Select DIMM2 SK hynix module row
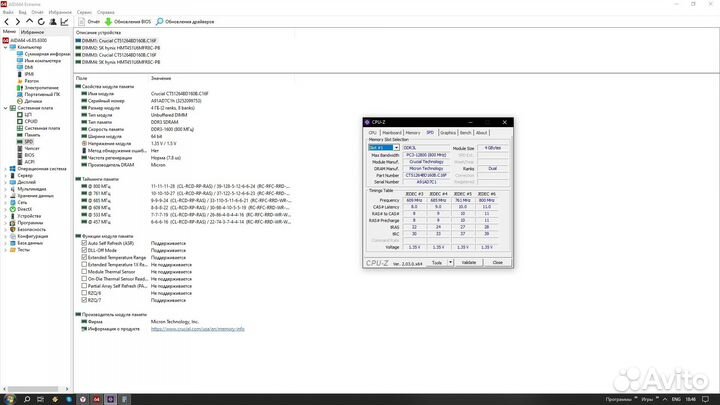The image size is (720, 405). tap(118, 48)
